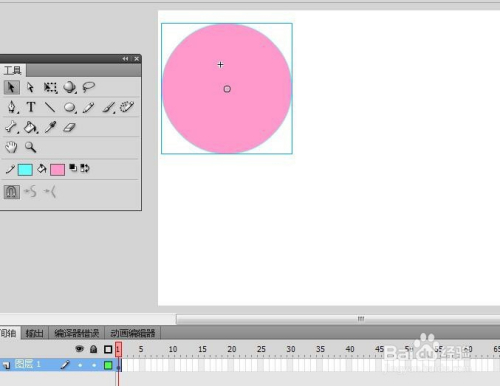Open the pink fill color swatch
500x386 pixels.
click(57, 170)
